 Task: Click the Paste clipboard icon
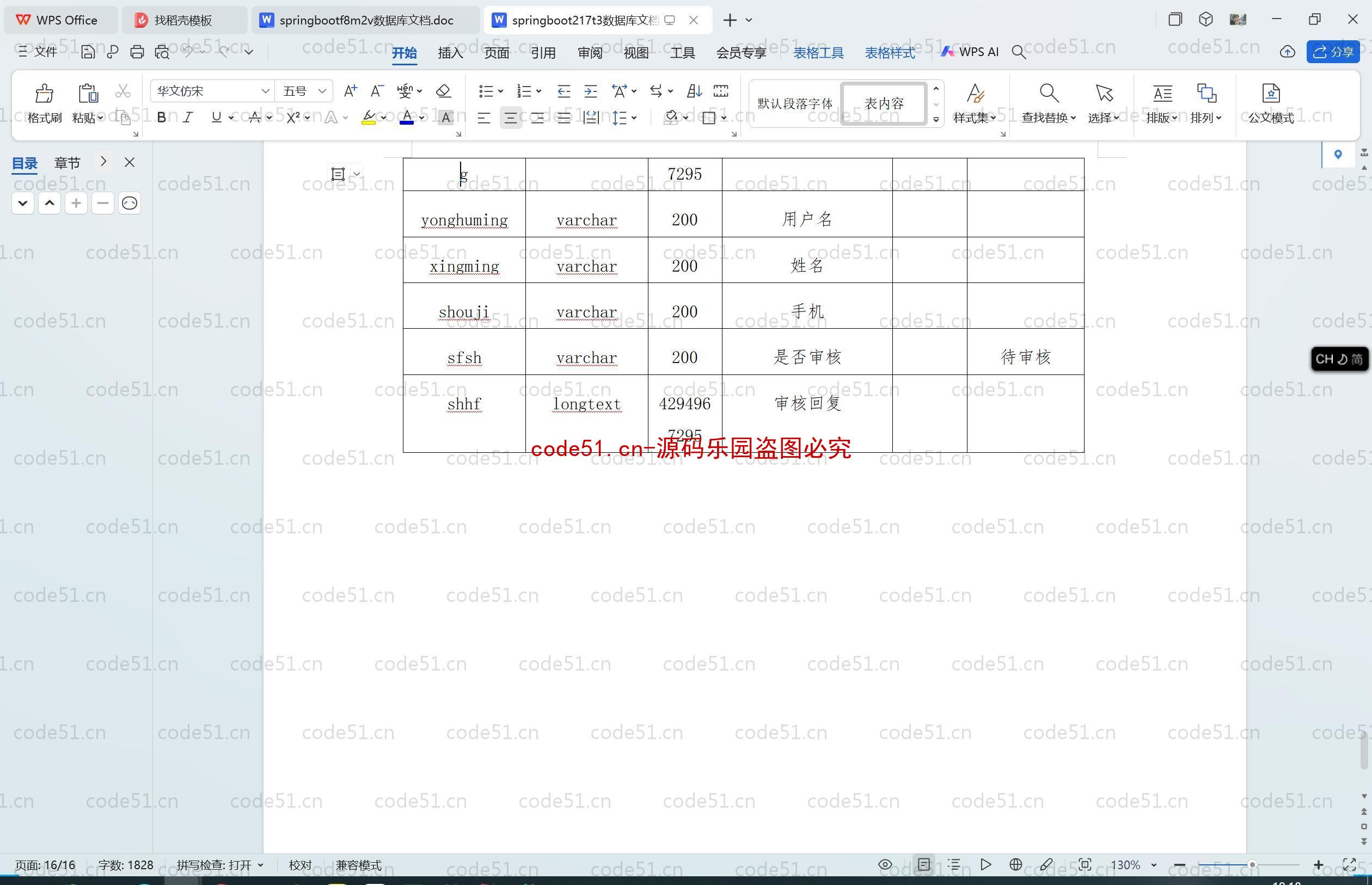[x=88, y=93]
